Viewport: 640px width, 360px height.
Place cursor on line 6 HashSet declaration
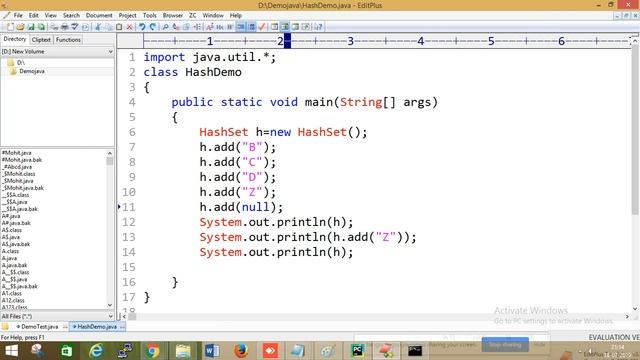coord(283,132)
